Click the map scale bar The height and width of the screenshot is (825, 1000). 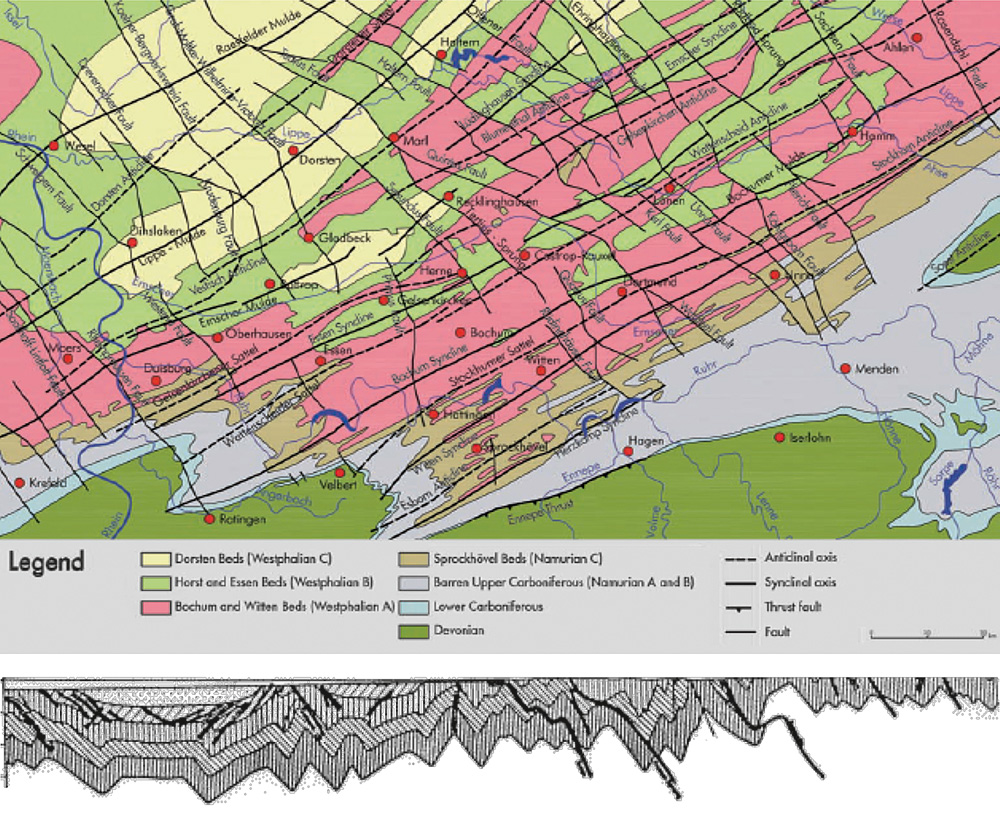click(x=928, y=634)
